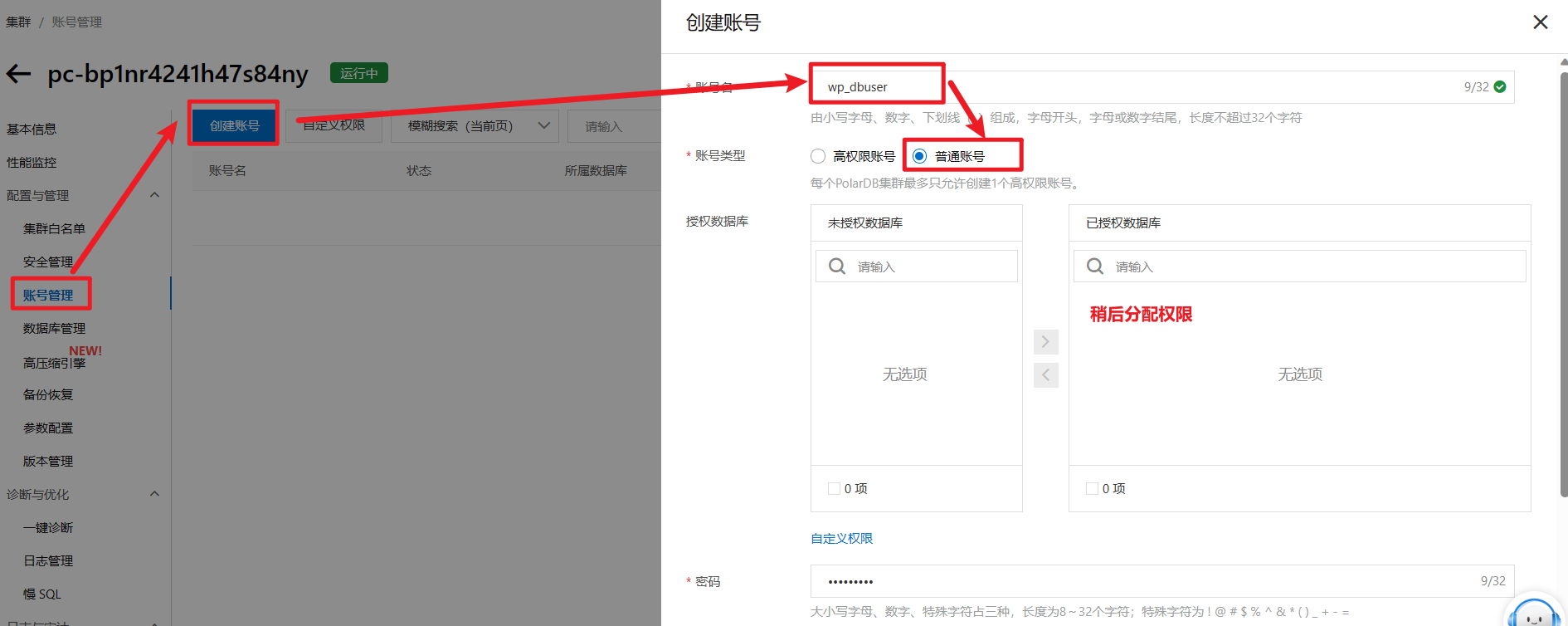
Task: Click the 所属数据库 column header
Action: [x=596, y=170]
